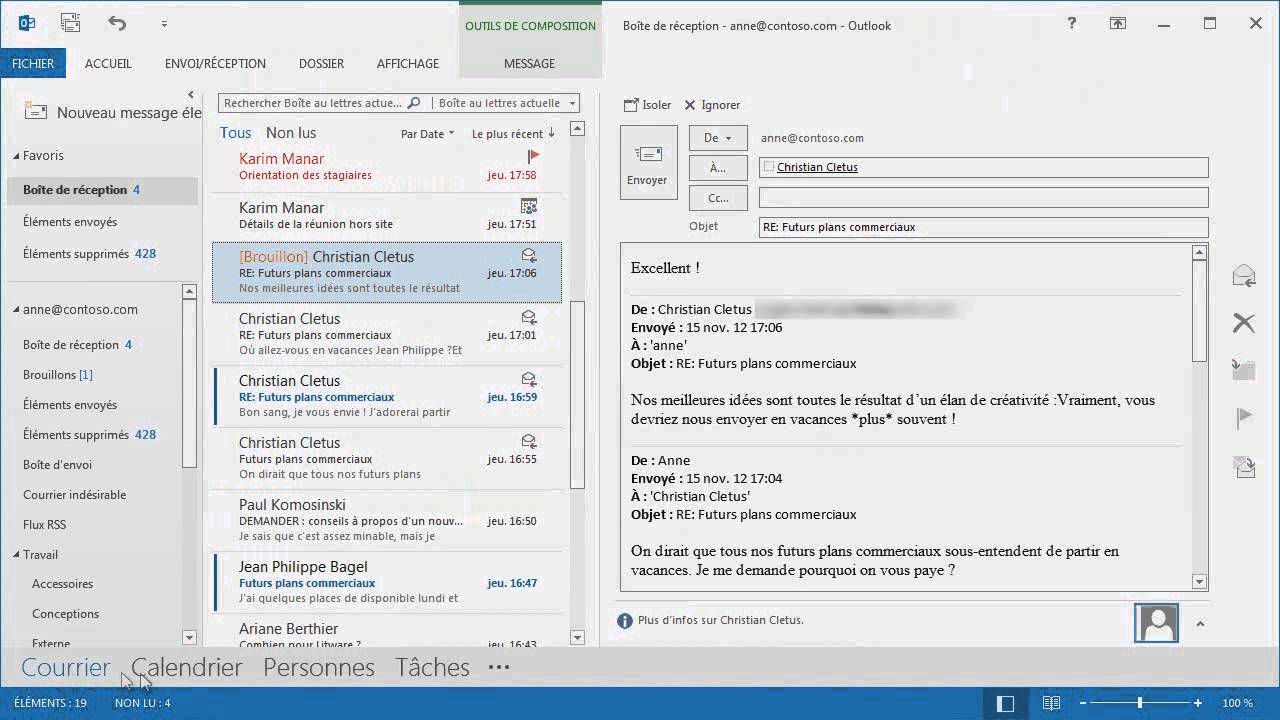The height and width of the screenshot is (720, 1280).
Task: Click replied icon on the 17:01 Christian Cletus message
Action: (529, 317)
